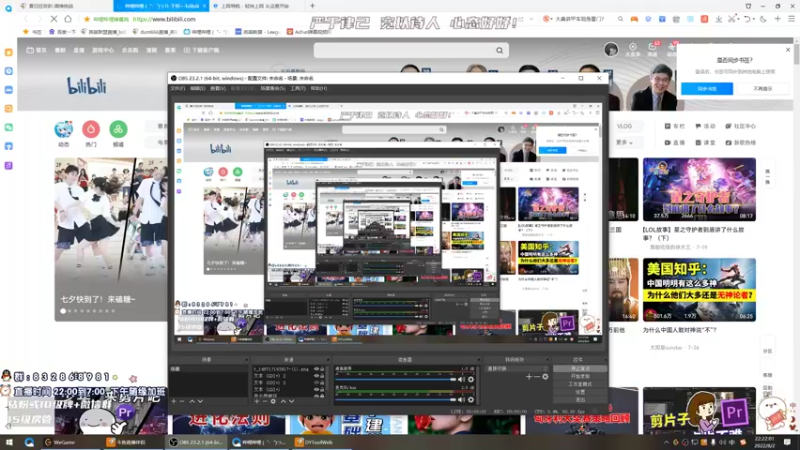Open the 编辑(E) menu in OBS

(x=197, y=88)
